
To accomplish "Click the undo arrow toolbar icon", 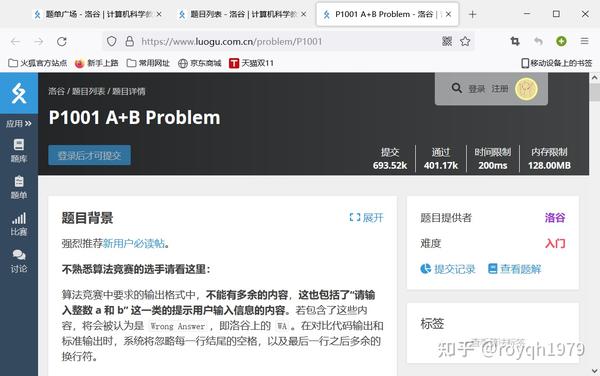I will point(538,41).
